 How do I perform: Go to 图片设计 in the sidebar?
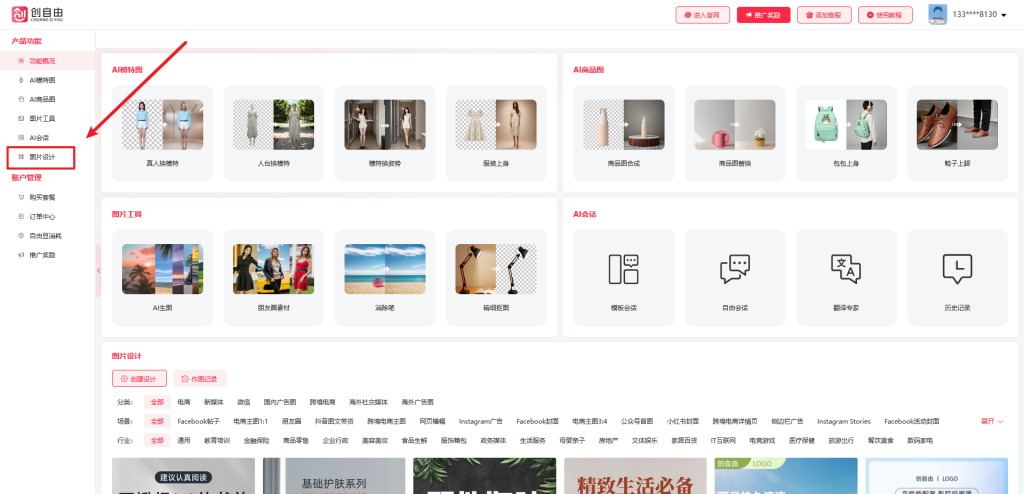tap(43, 157)
